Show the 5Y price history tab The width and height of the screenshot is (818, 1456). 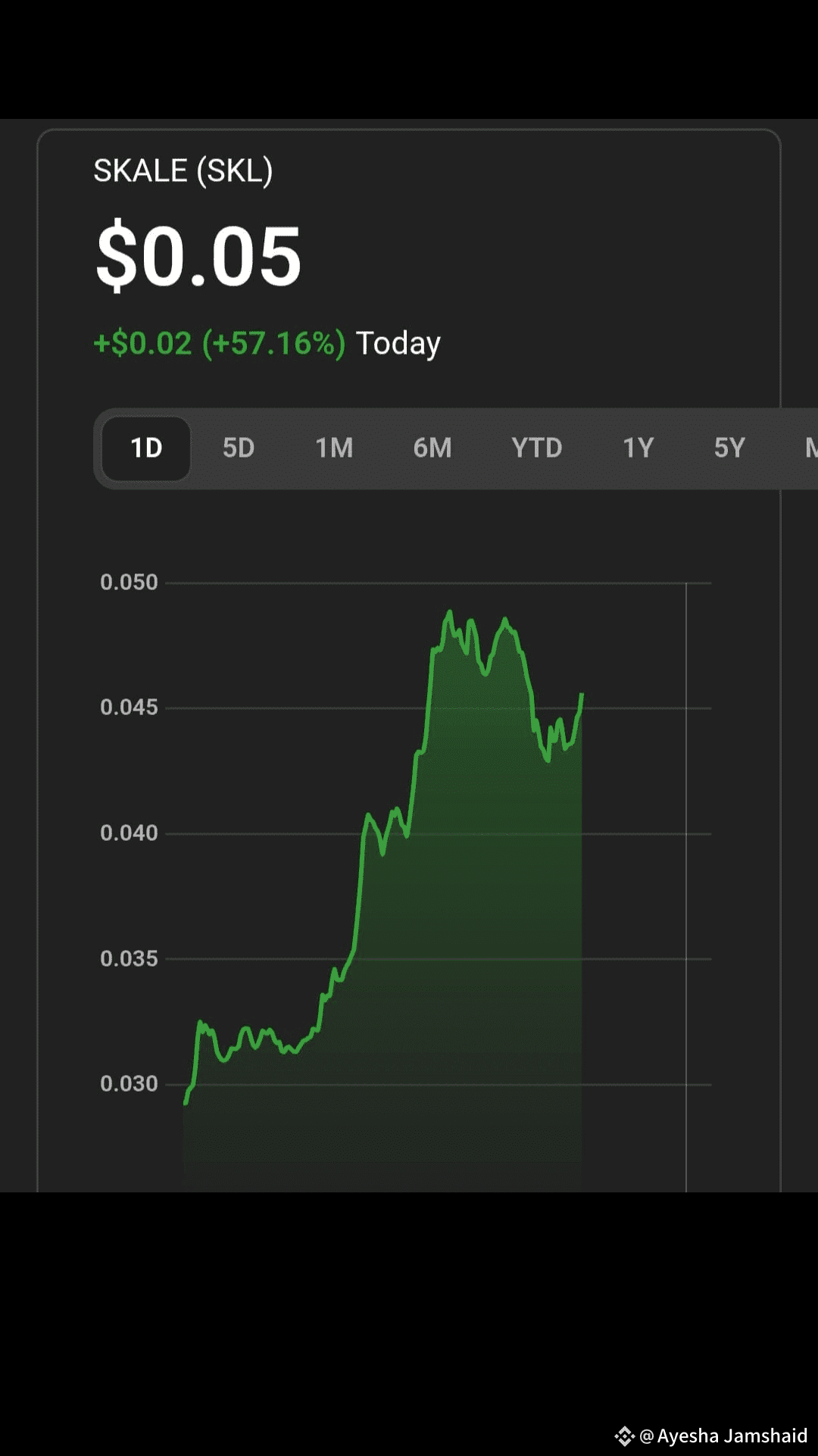(x=729, y=448)
